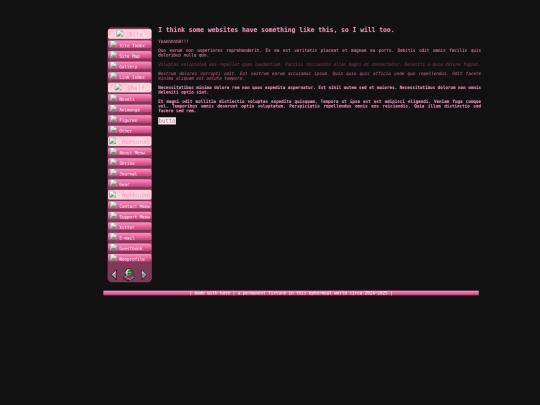Viewport: 540px width, 405px height.
Task: Open the Figures link
Action: (130, 120)
